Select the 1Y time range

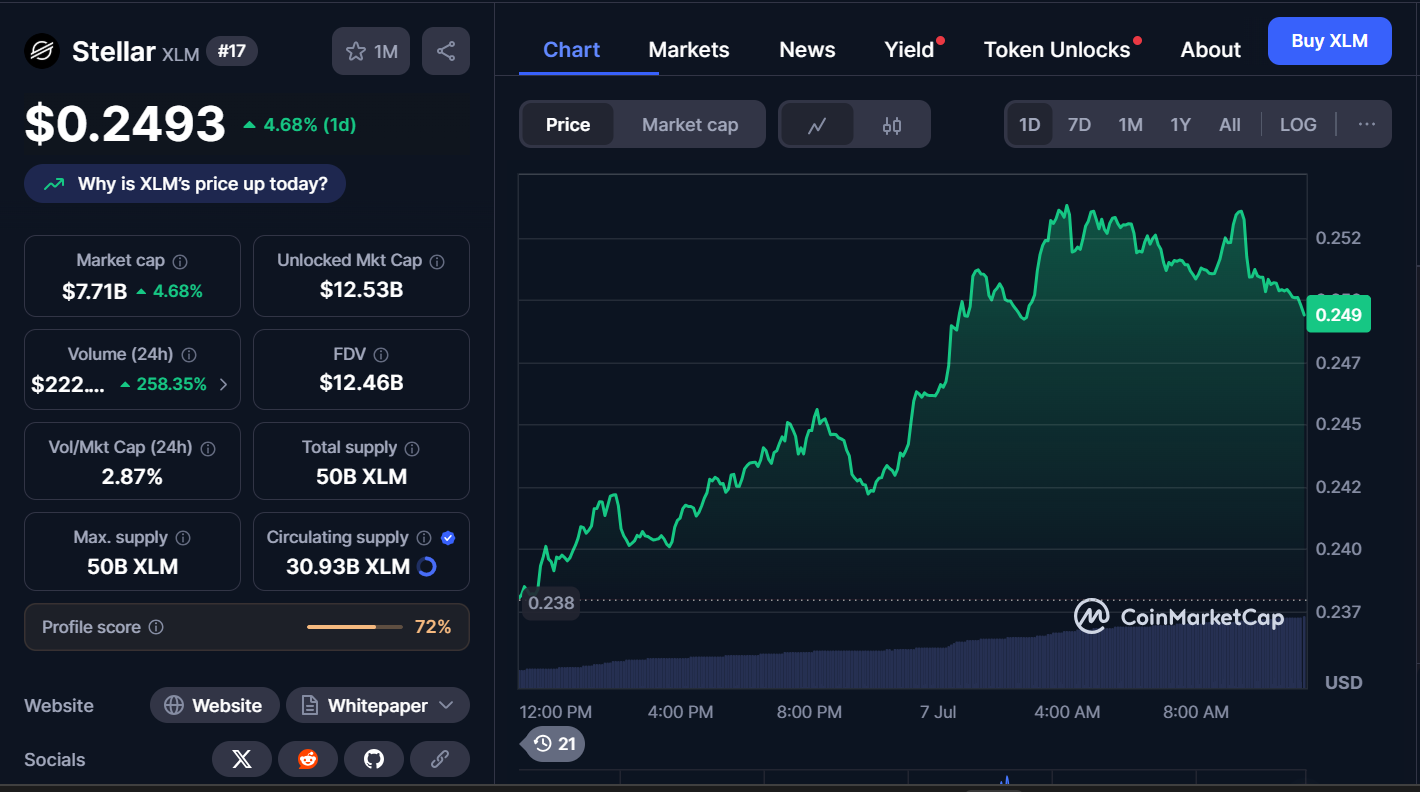coord(1181,125)
